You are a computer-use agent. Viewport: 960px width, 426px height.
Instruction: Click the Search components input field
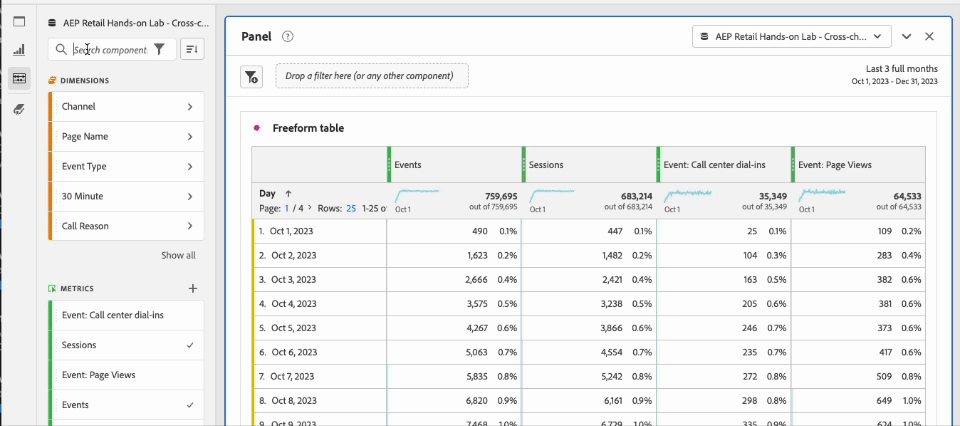click(110, 50)
